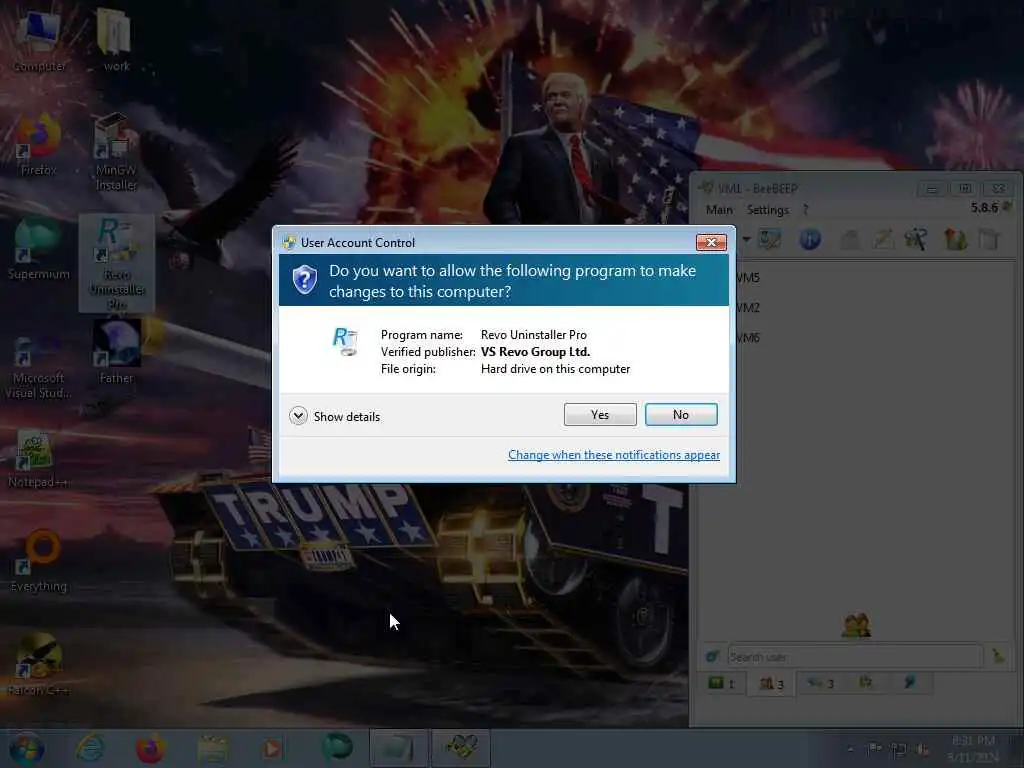Viewport: 1024px width, 768px height.
Task: Click No in User Account Control dialog
Action: 680,415
